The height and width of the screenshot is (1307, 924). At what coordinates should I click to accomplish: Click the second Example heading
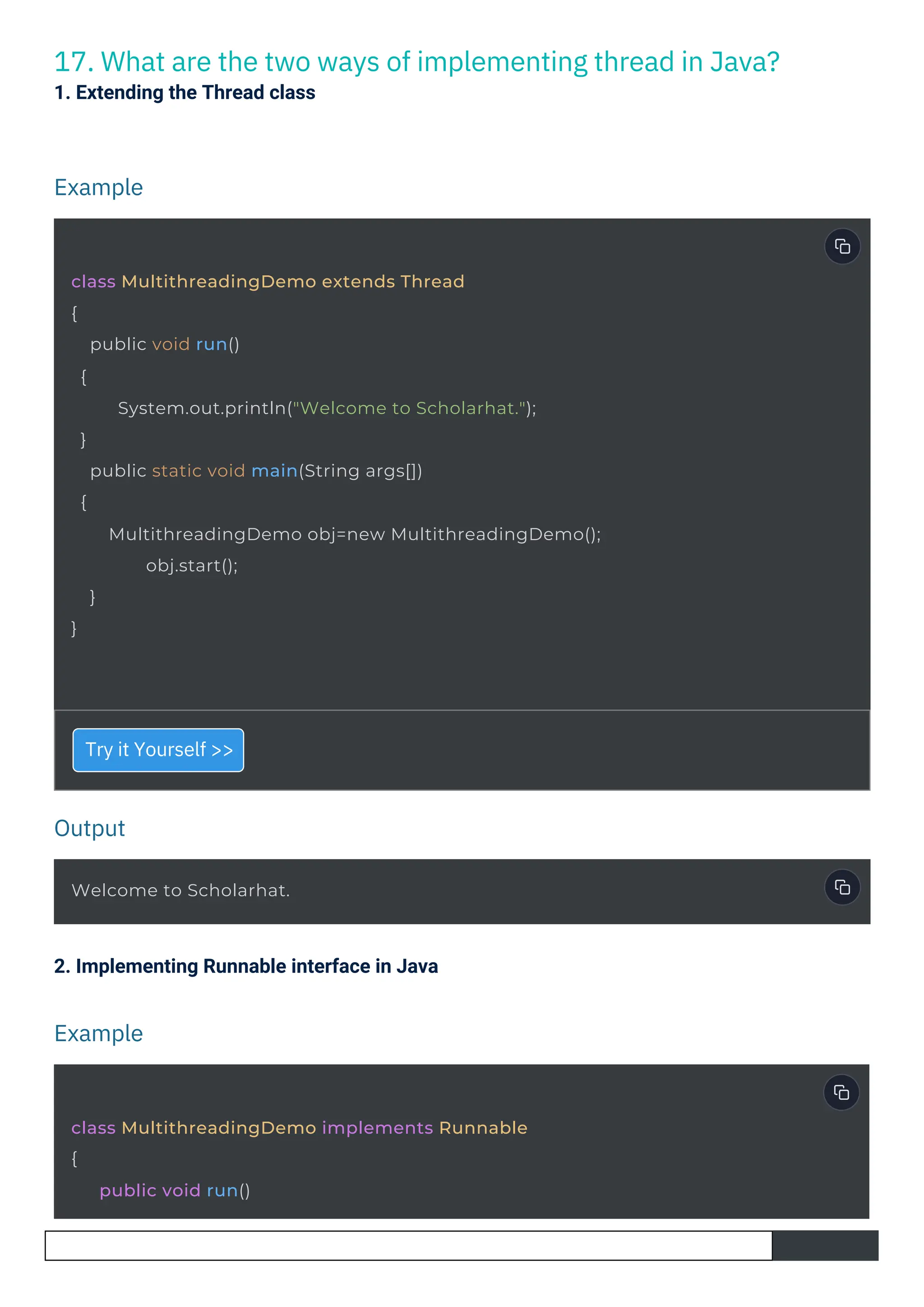tap(98, 1033)
